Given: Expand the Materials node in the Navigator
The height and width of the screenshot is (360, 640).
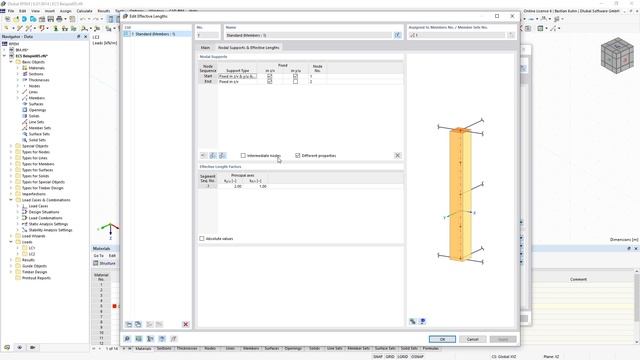Looking at the screenshot, I should coord(18,68).
